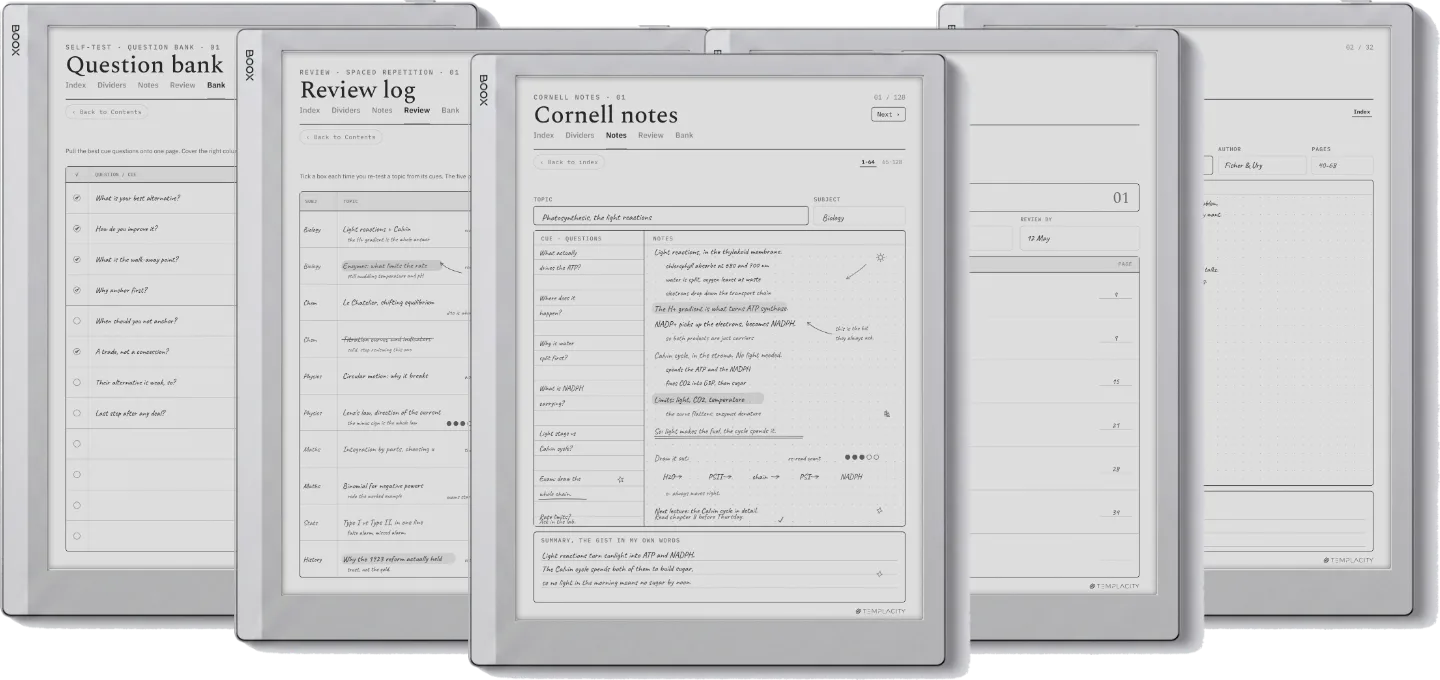Switch to the Bank tab on the Review log page
Viewport: 1440px width, 680px height.
450,111
